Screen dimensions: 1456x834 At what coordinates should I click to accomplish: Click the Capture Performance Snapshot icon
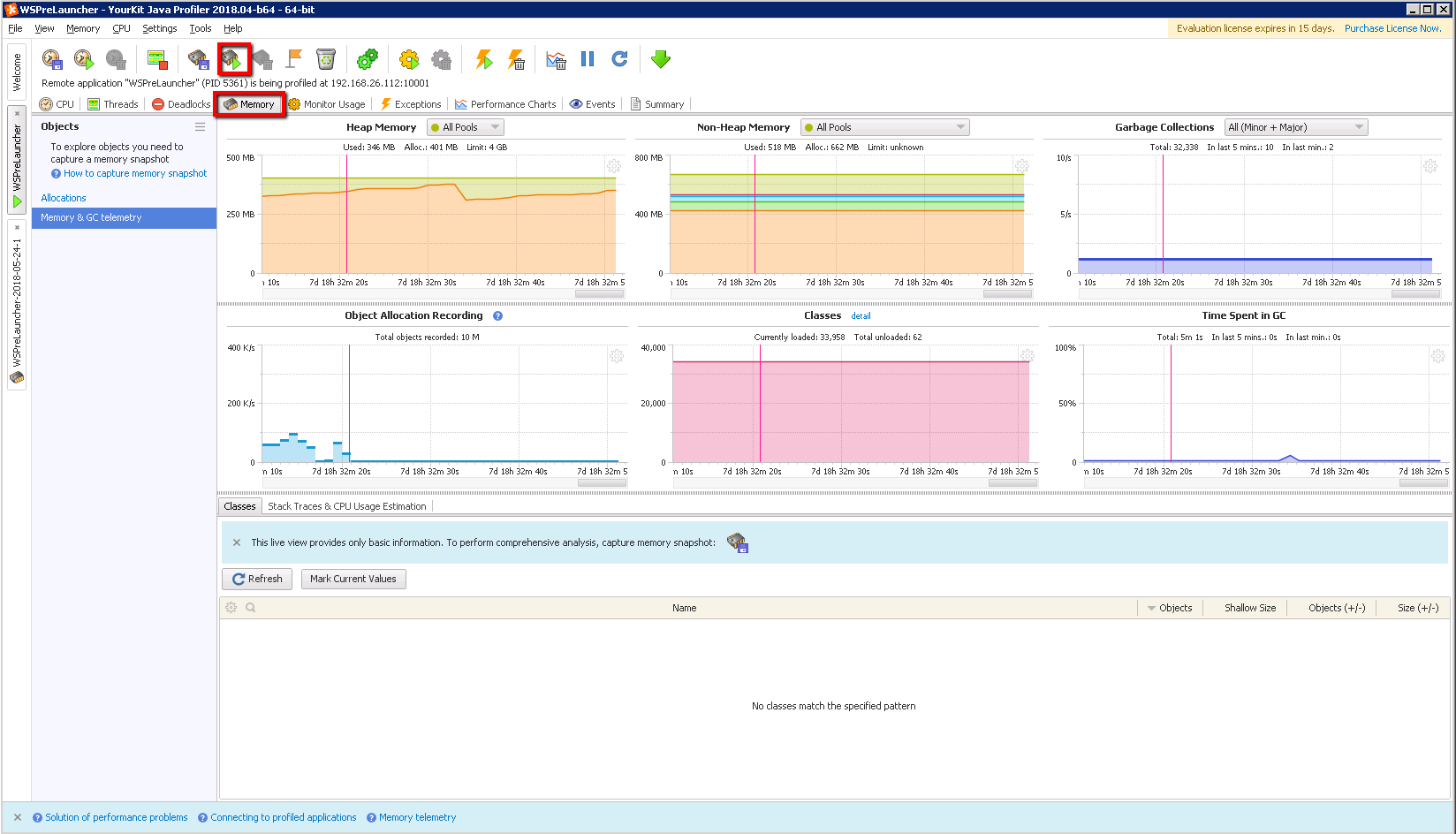pyautogui.click(x=52, y=59)
